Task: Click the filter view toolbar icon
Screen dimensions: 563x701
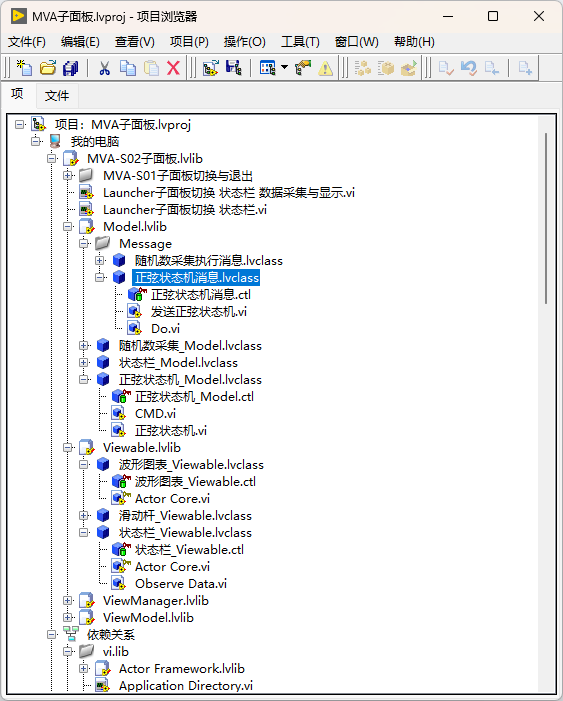Action: [268, 68]
